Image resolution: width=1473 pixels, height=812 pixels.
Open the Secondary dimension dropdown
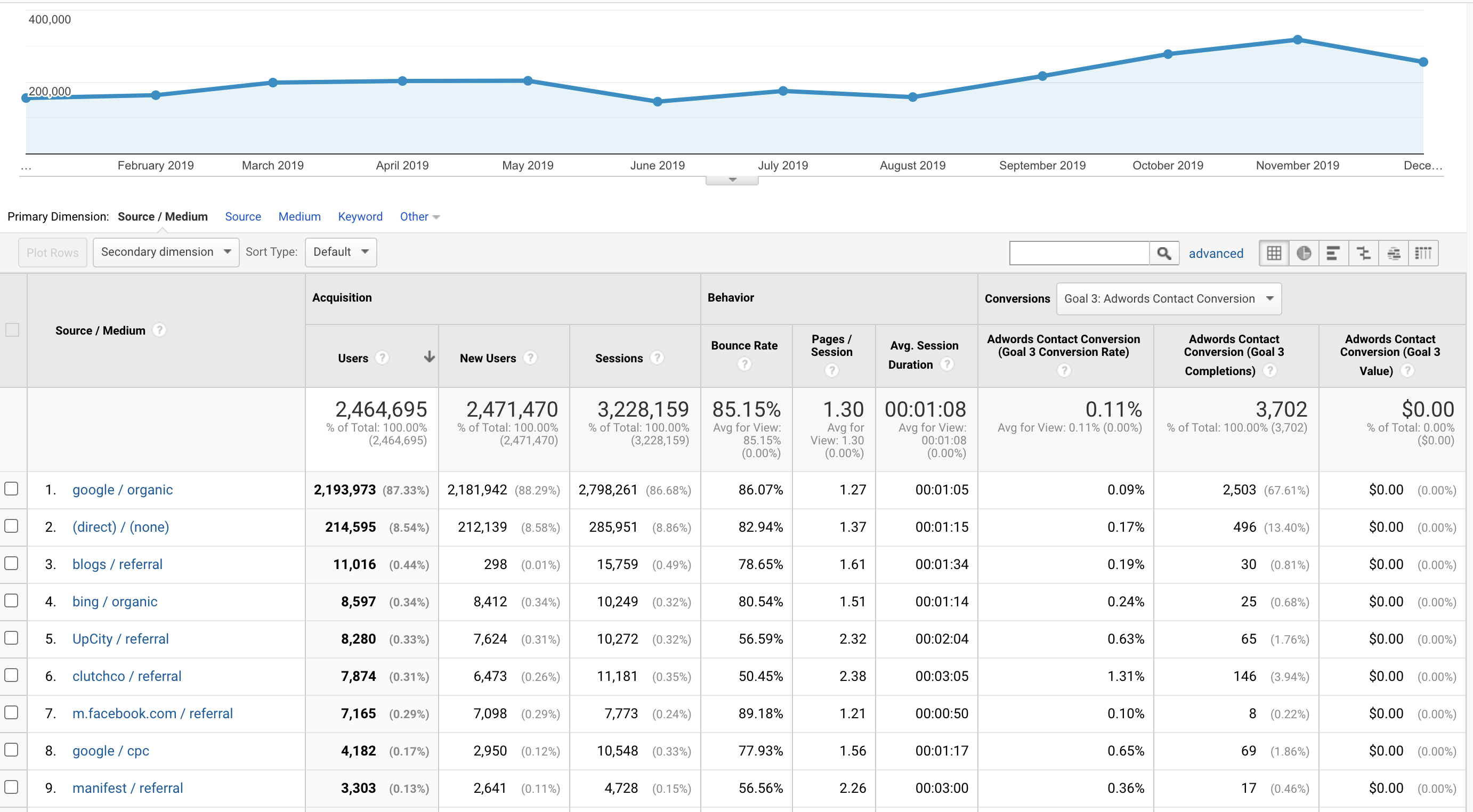click(x=166, y=252)
